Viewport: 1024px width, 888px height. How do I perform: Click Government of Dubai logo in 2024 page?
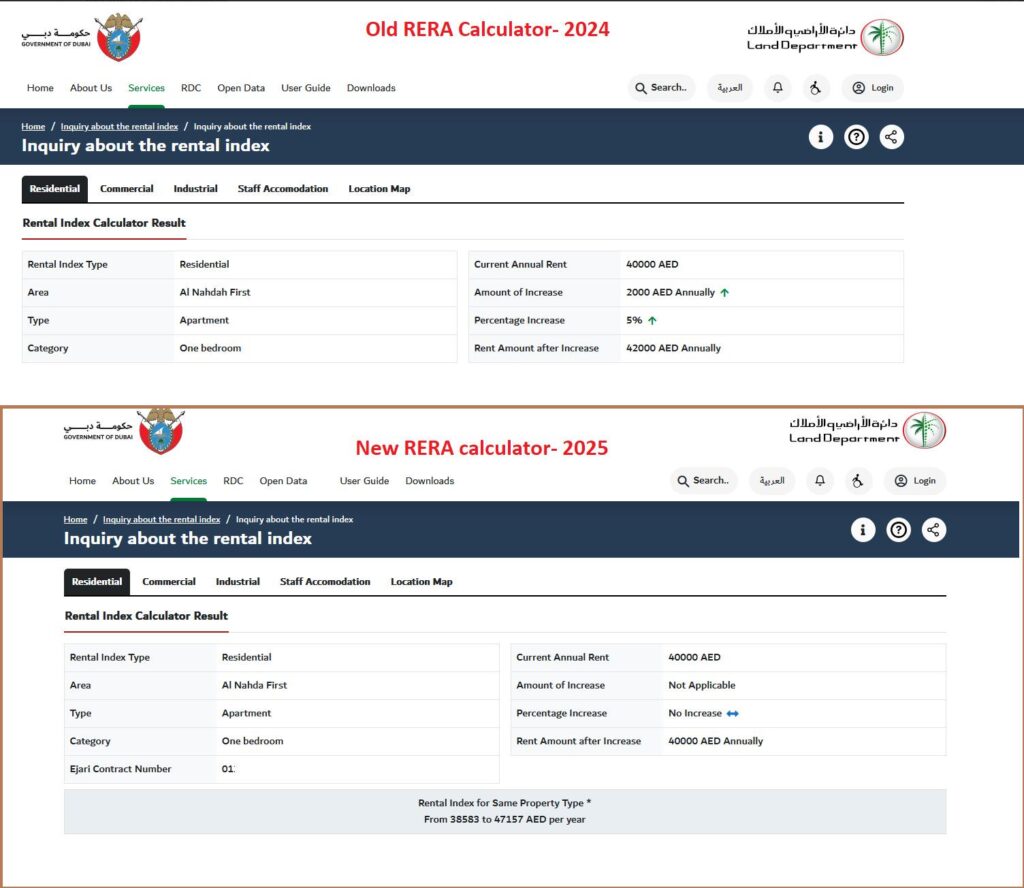tap(82, 37)
